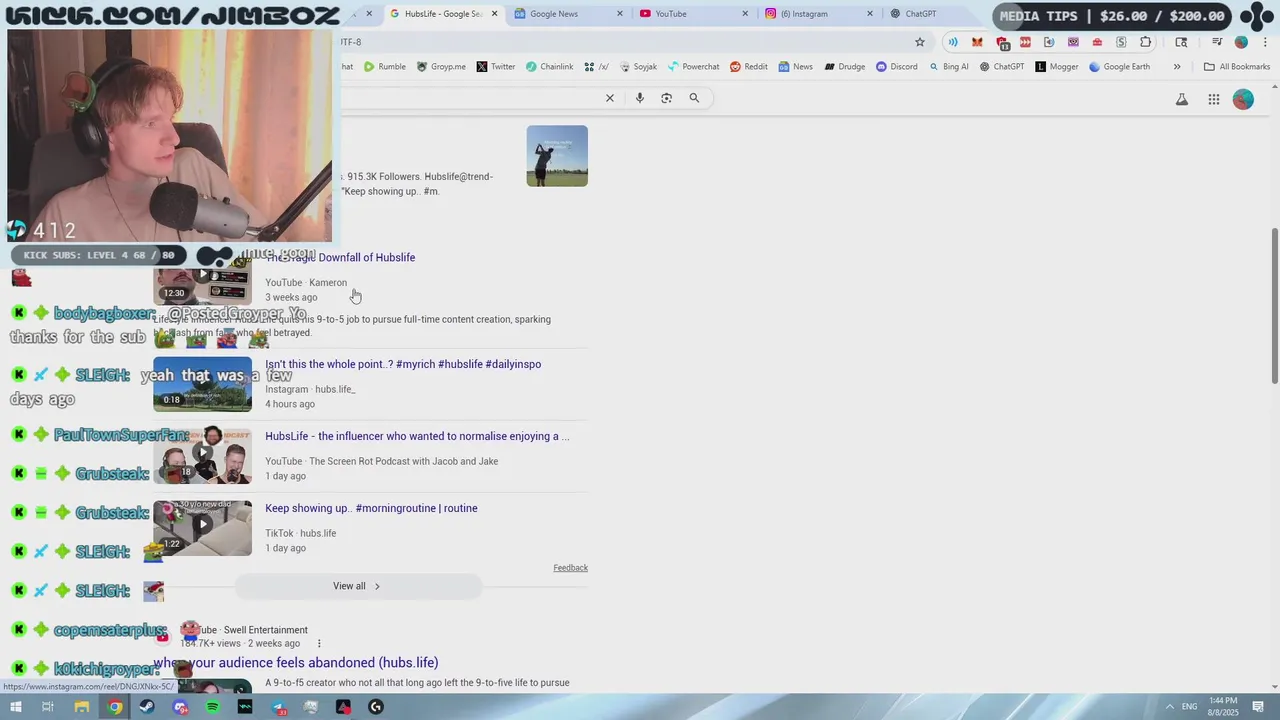Open golf swing thumbnail beside follower count
The width and height of the screenshot is (1280, 720).
[557, 156]
